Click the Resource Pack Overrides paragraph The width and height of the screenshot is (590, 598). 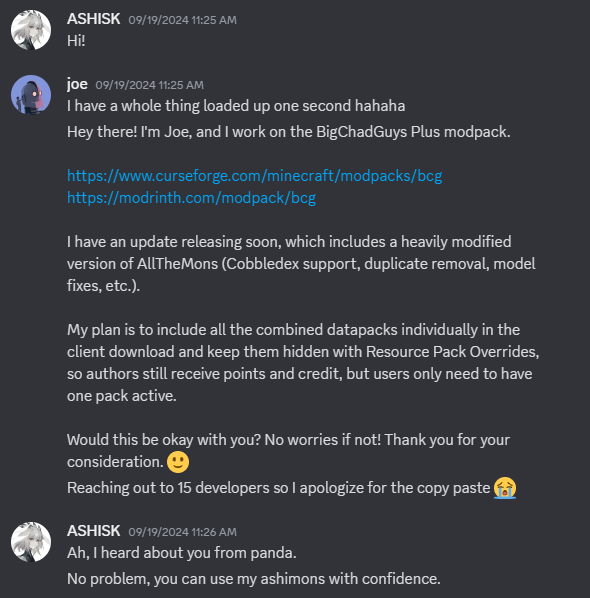tap(303, 363)
